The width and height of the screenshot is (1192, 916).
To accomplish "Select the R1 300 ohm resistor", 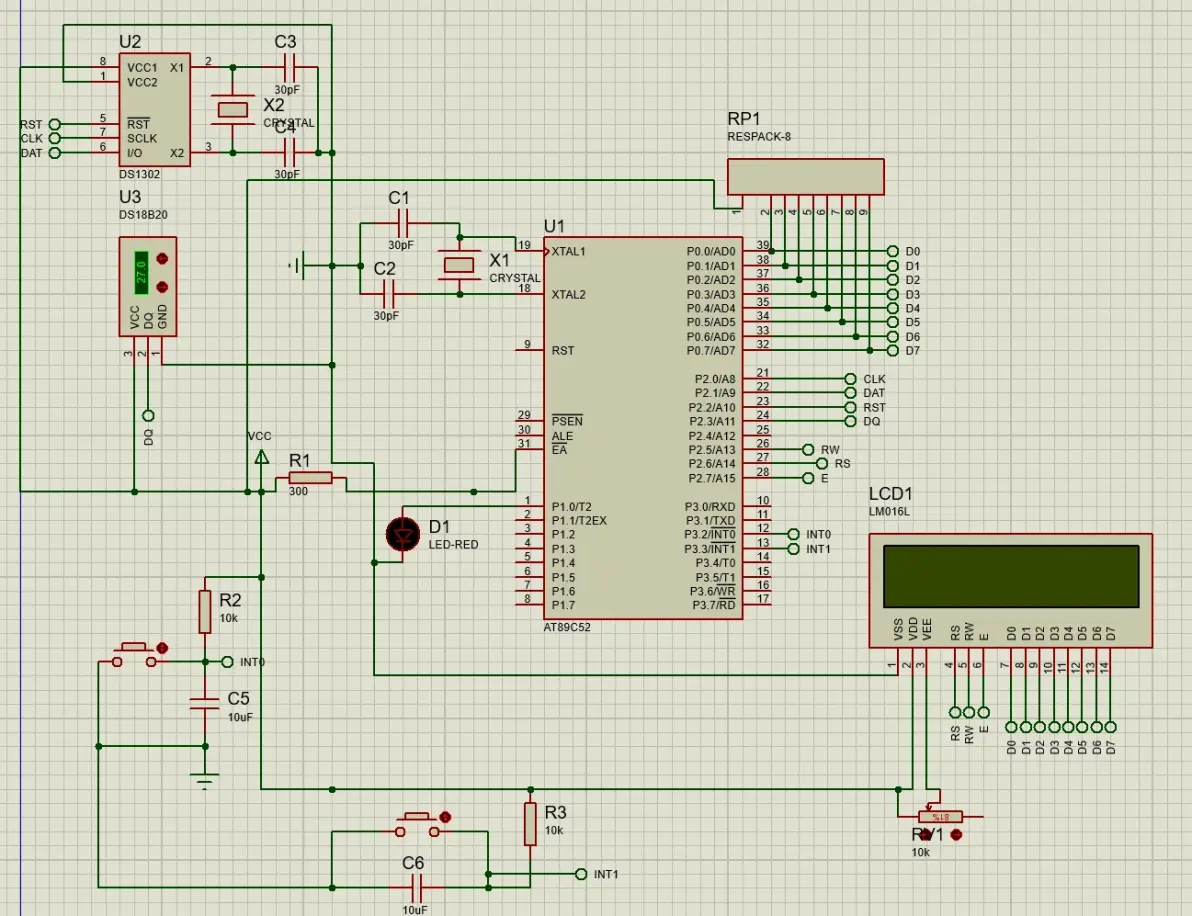I will point(311,479).
